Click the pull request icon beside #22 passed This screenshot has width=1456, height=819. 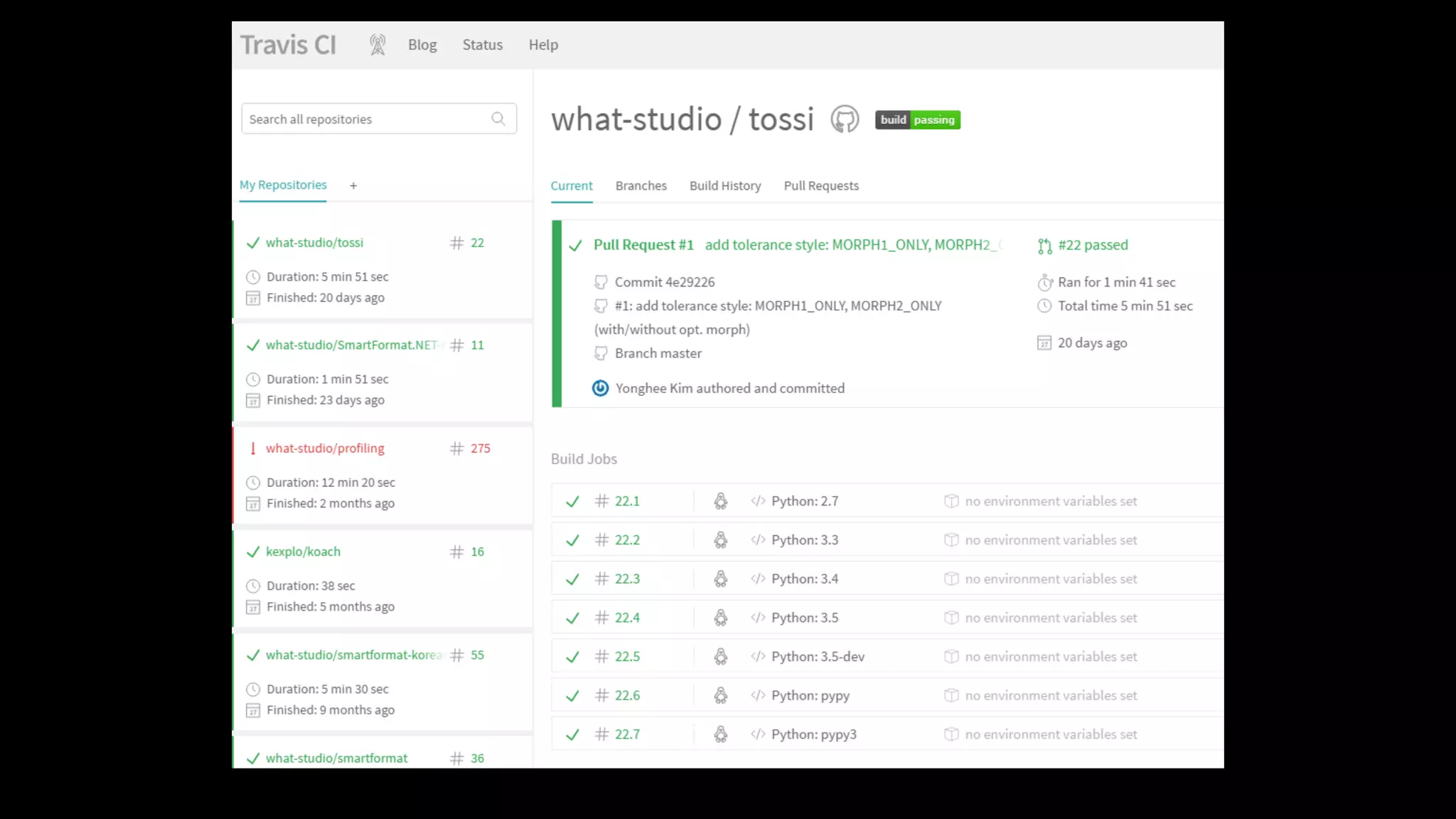pyautogui.click(x=1044, y=246)
